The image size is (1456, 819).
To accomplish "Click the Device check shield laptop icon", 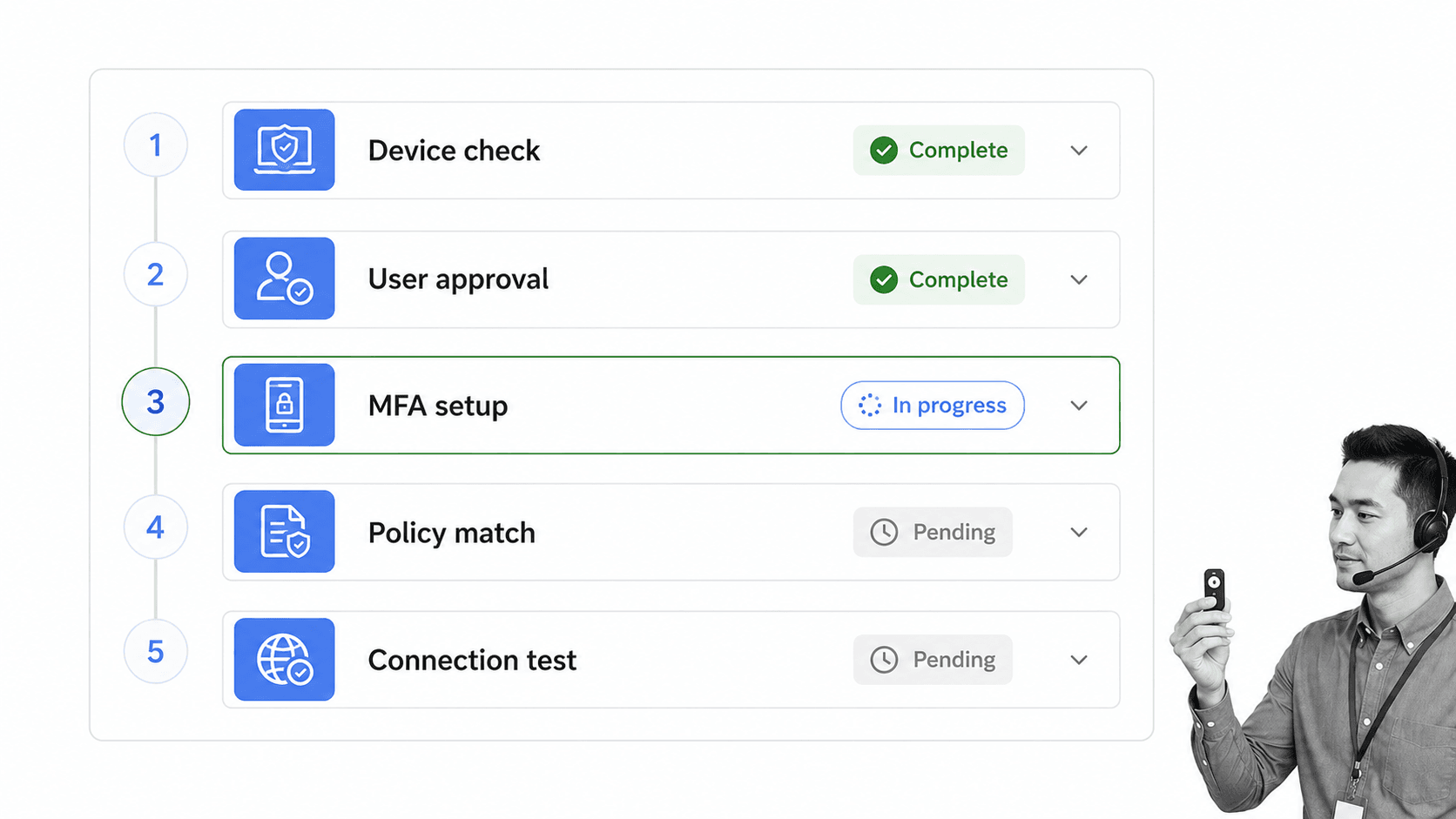I will 284,150.
